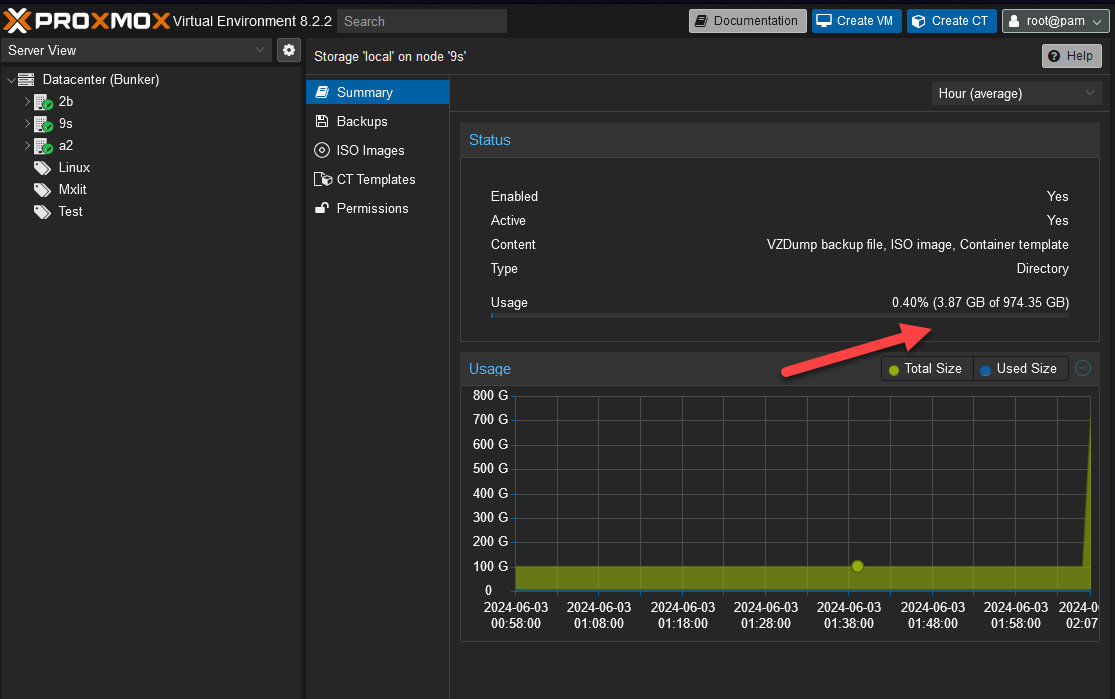Click the storage Usage progress bar

(779, 316)
